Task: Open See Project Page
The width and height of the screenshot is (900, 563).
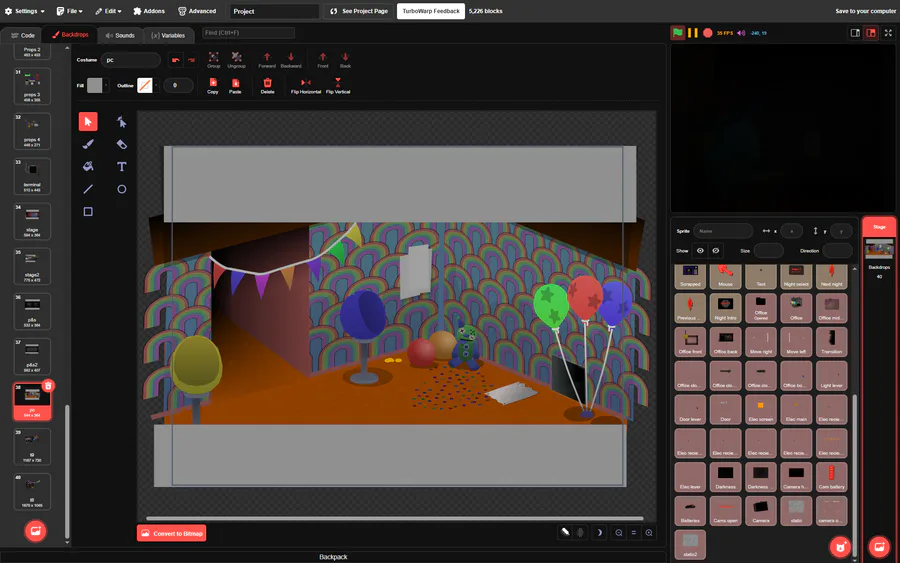Action: click(x=358, y=11)
